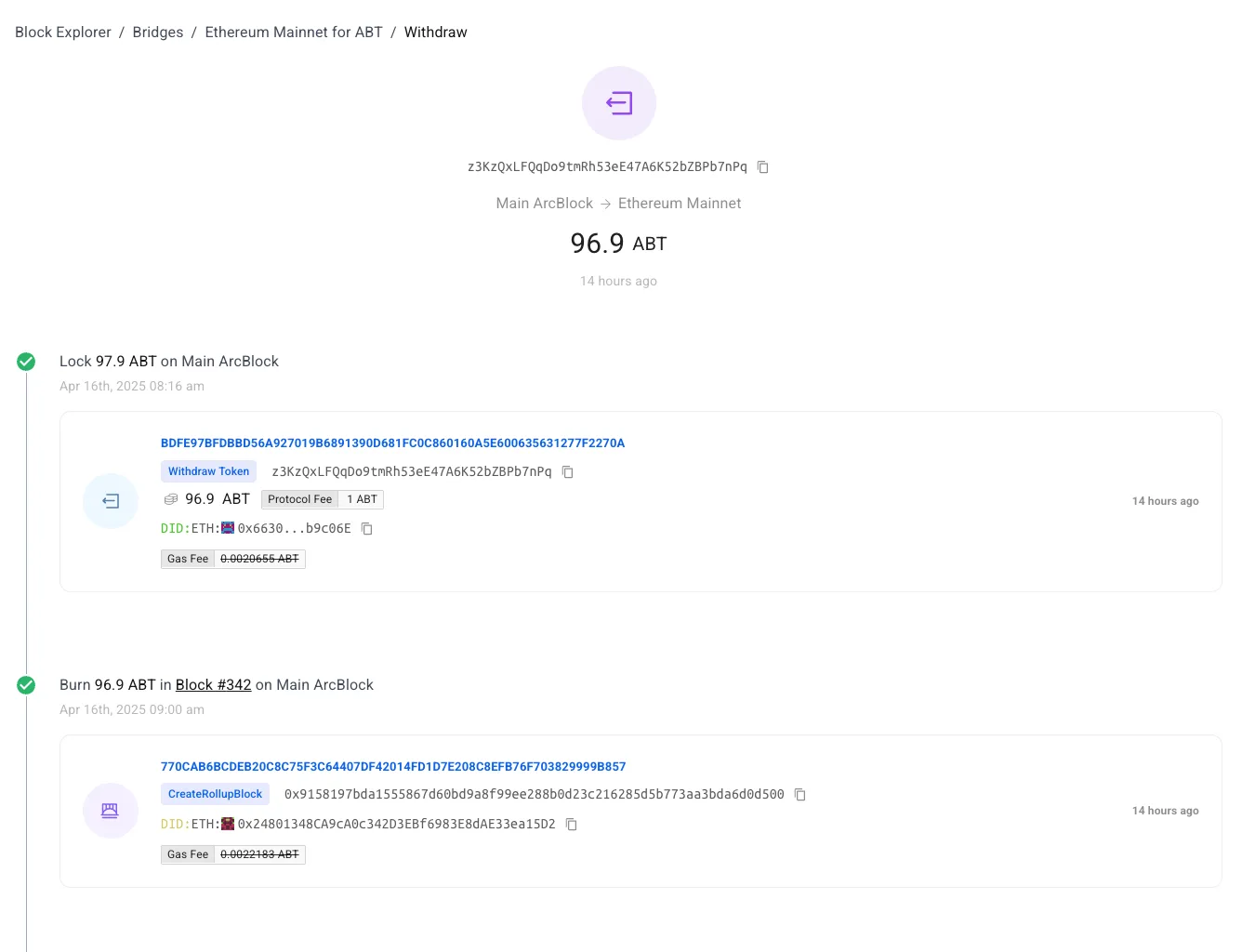1242x952 pixels.
Task: Click the header address z3KzQxLFQqDo9tmRh53eE47A6K52bZBPb7nPq
Action: pos(607,166)
